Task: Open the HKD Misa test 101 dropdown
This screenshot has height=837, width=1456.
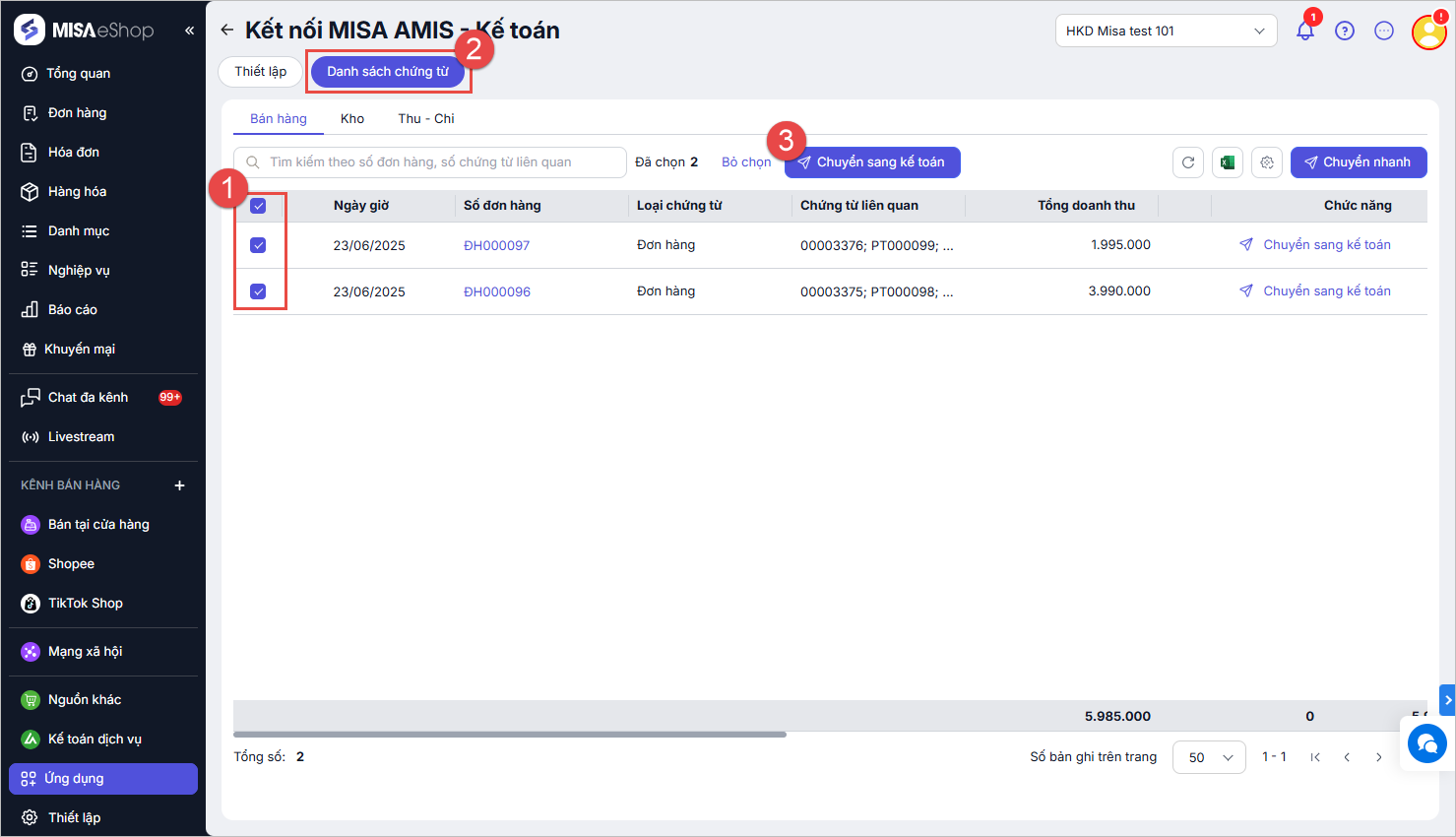Action: pyautogui.click(x=1166, y=32)
